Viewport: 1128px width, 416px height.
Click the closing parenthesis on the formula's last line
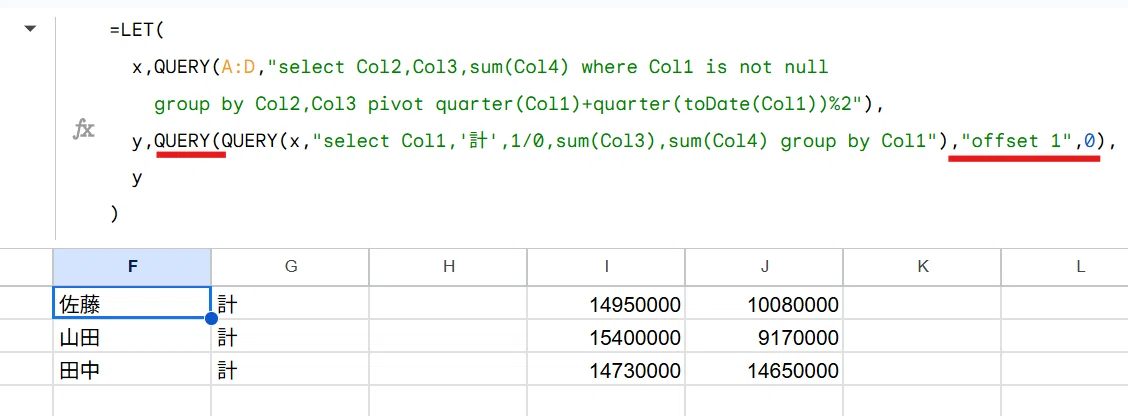[114, 214]
